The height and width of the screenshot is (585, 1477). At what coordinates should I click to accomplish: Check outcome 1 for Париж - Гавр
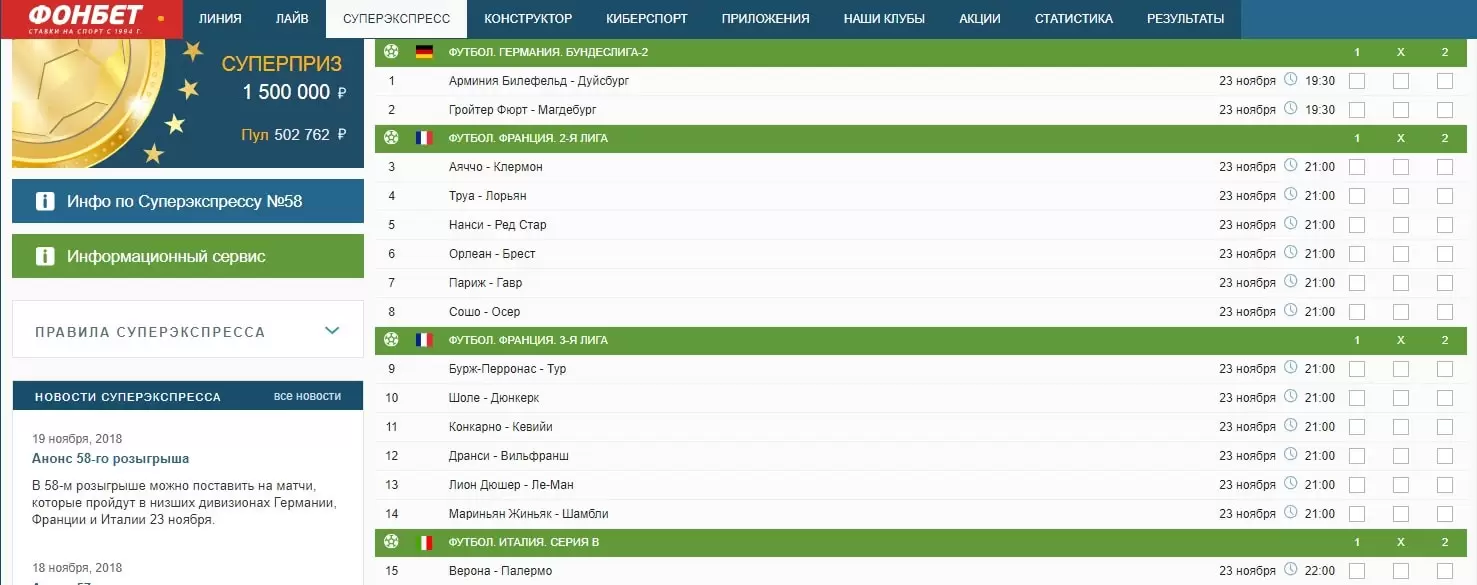tap(1357, 284)
